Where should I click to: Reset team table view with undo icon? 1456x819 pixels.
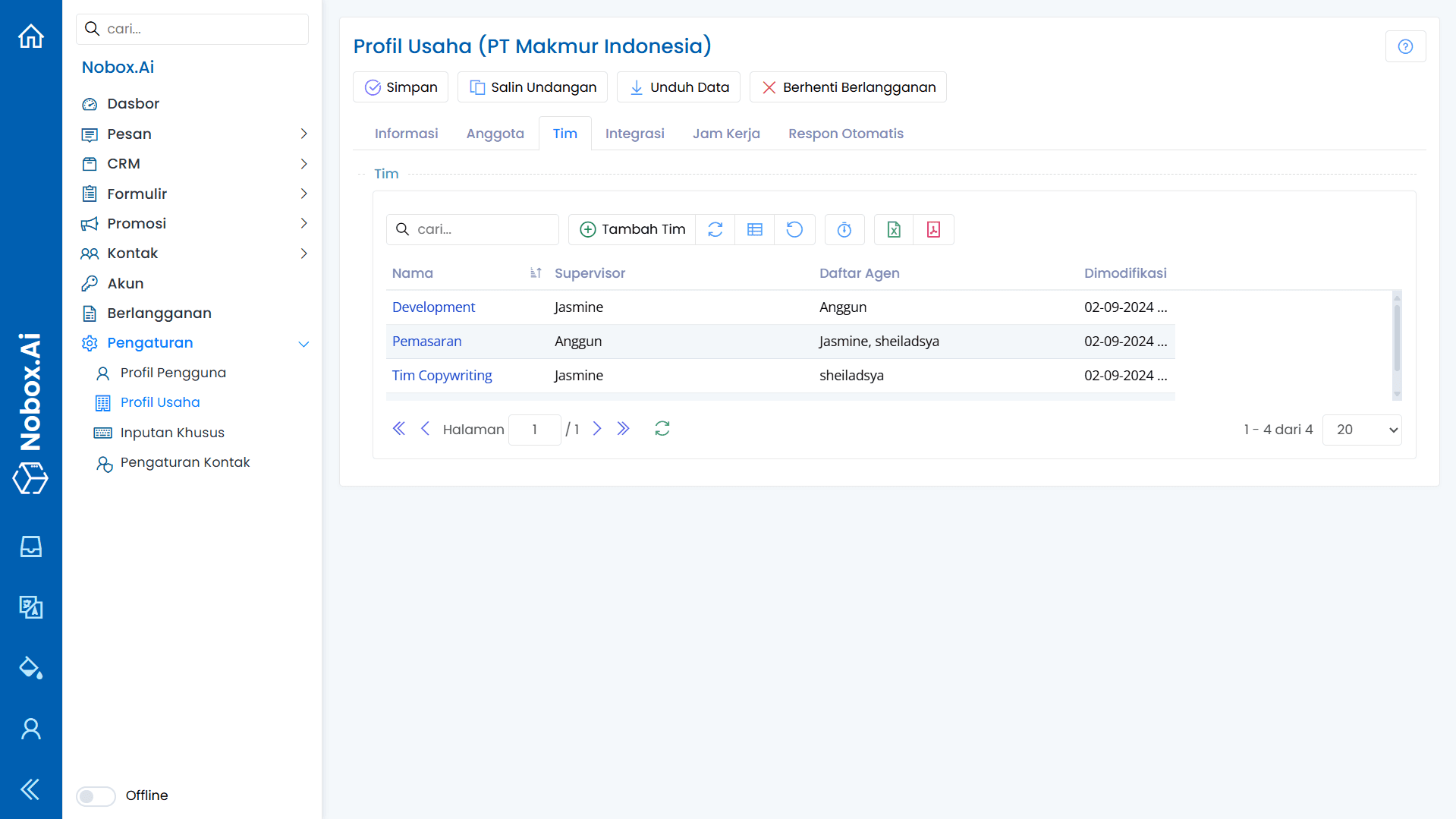[794, 229]
